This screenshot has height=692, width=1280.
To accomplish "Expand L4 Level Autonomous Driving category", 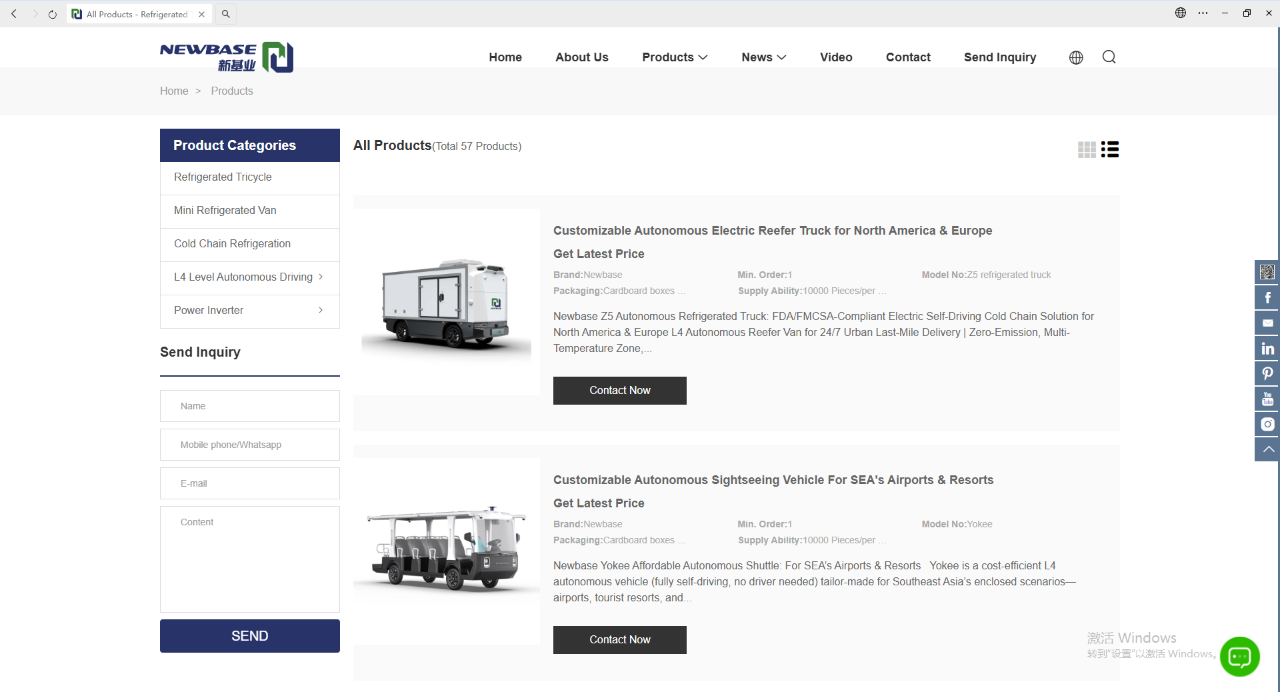I will 320,277.
